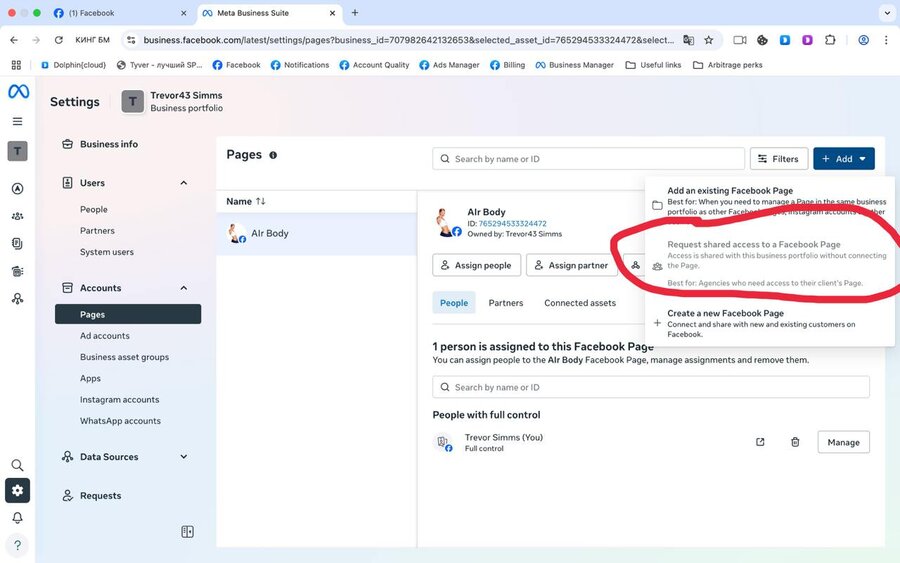Click the search magnifier icon in left rail
The image size is (900, 563).
(17, 465)
